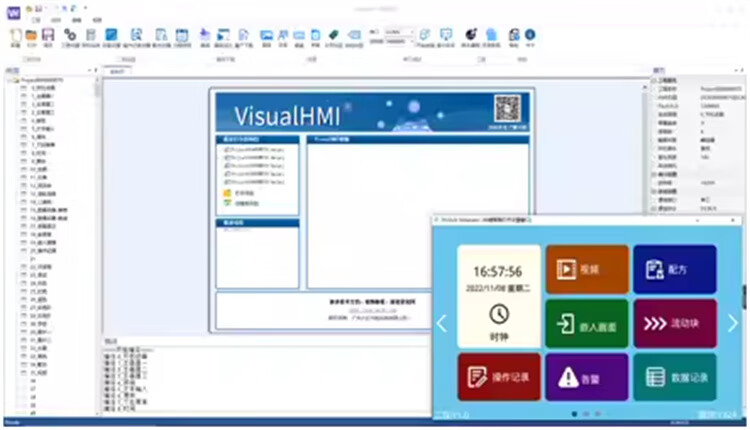This screenshot has width=750, height=430.
Task: Click the document download toolbar icon
Action: click(243, 35)
